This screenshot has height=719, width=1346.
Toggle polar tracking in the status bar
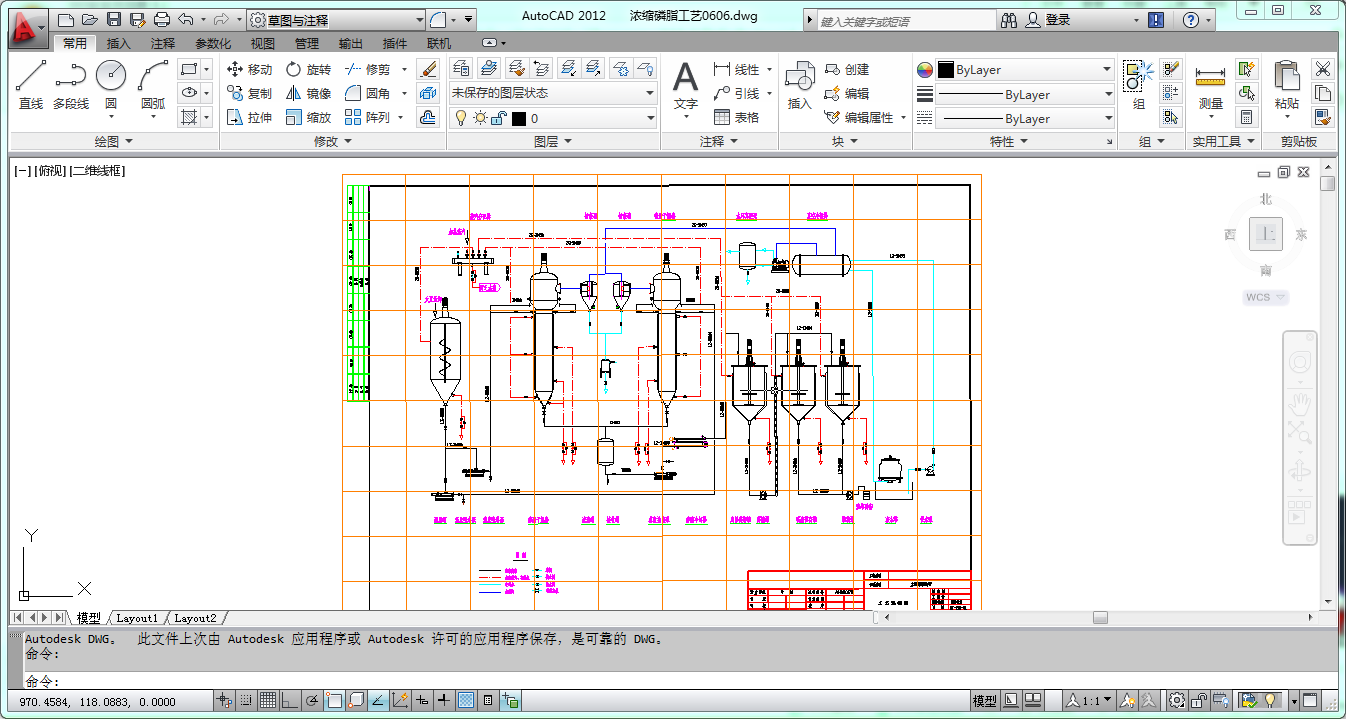point(312,700)
